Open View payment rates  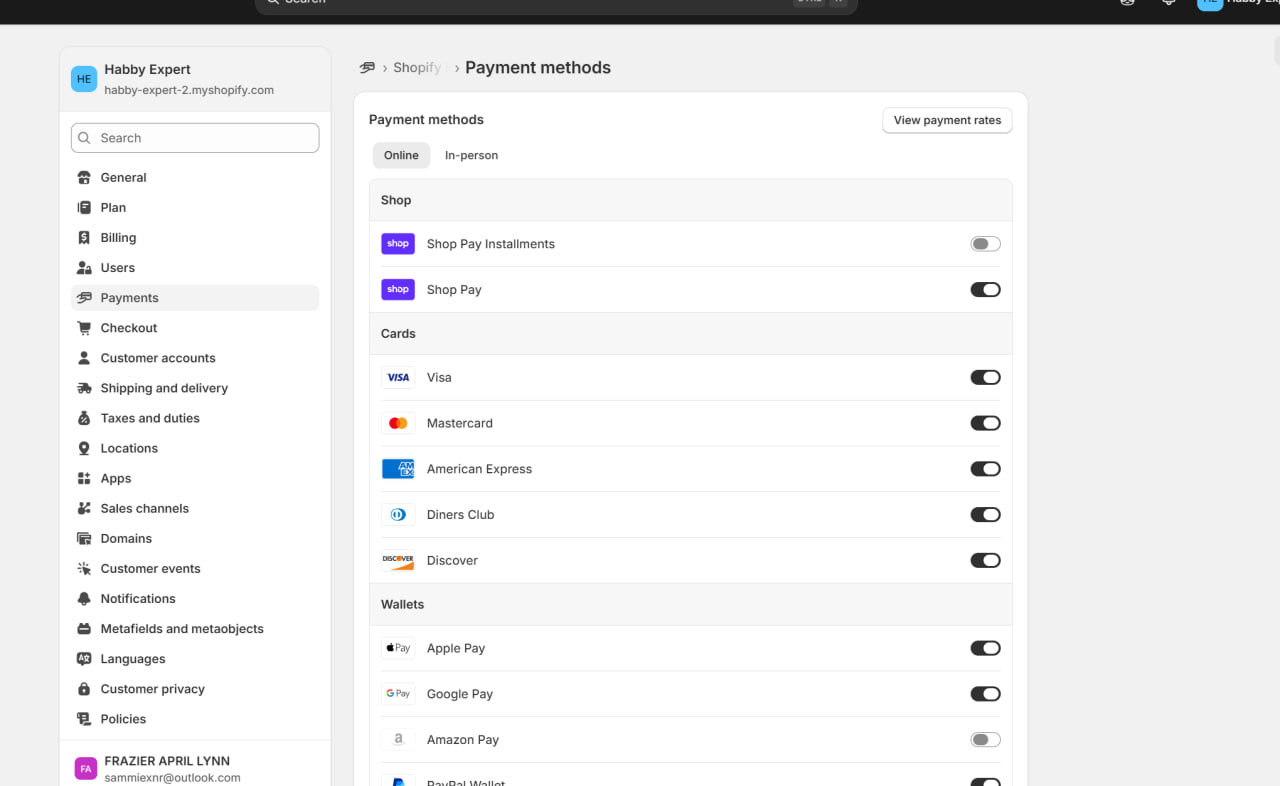click(x=947, y=120)
